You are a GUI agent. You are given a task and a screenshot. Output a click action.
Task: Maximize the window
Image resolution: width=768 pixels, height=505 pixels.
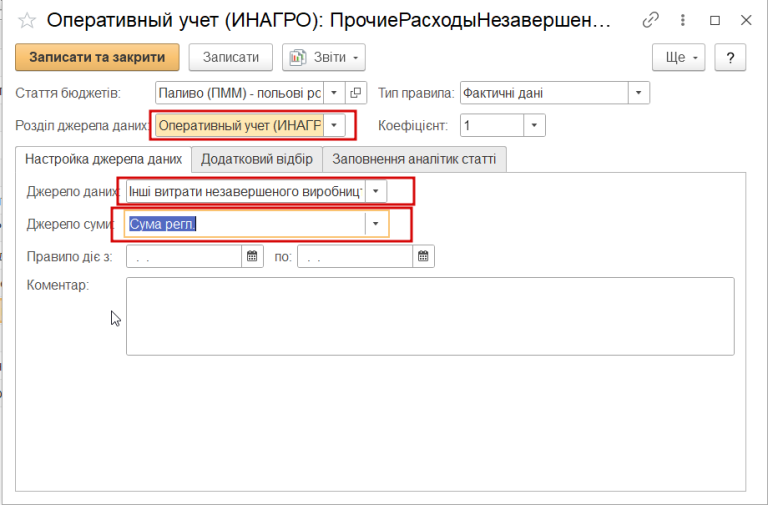715,20
